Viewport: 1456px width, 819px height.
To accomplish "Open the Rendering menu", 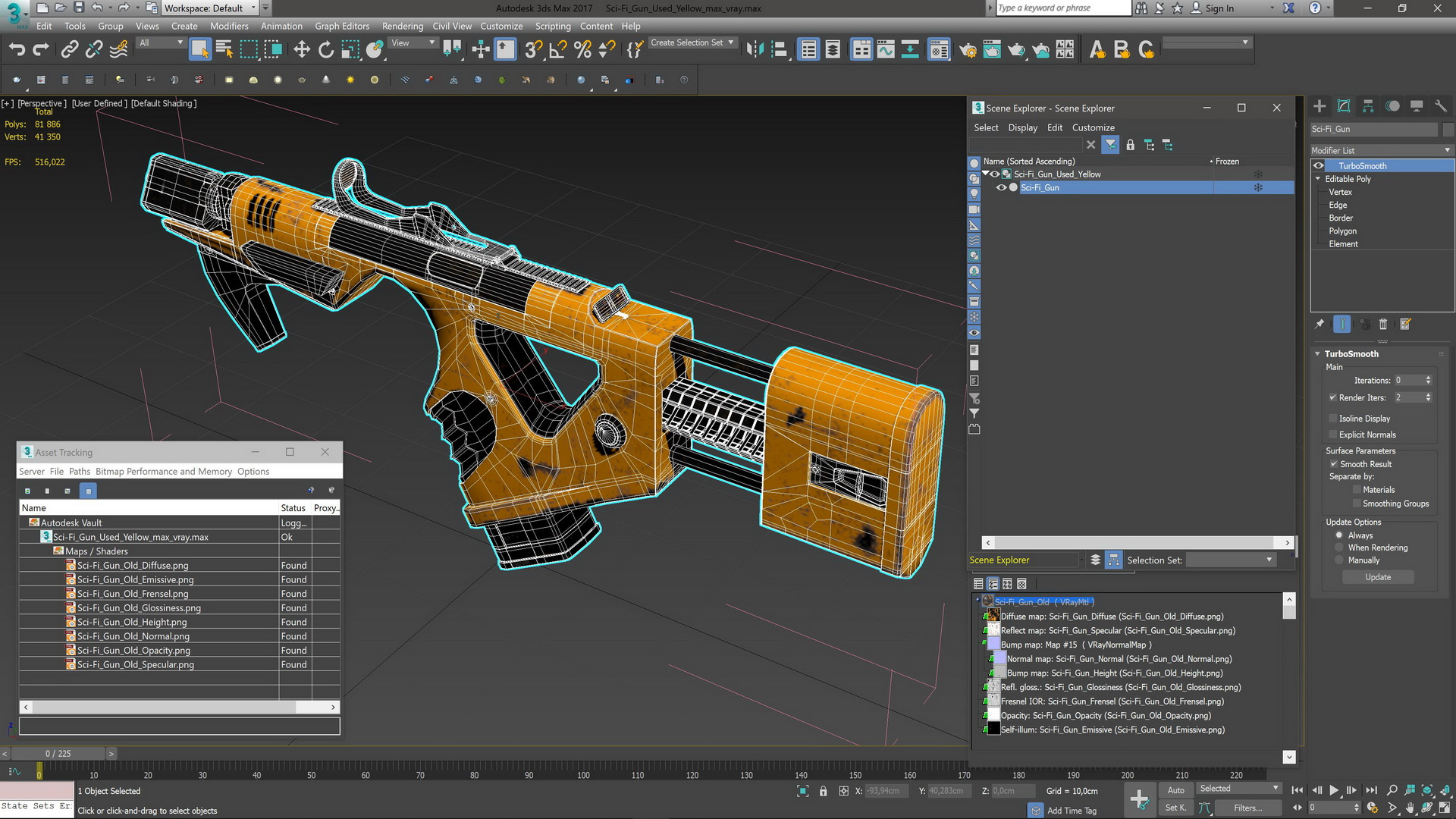I will tap(403, 26).
